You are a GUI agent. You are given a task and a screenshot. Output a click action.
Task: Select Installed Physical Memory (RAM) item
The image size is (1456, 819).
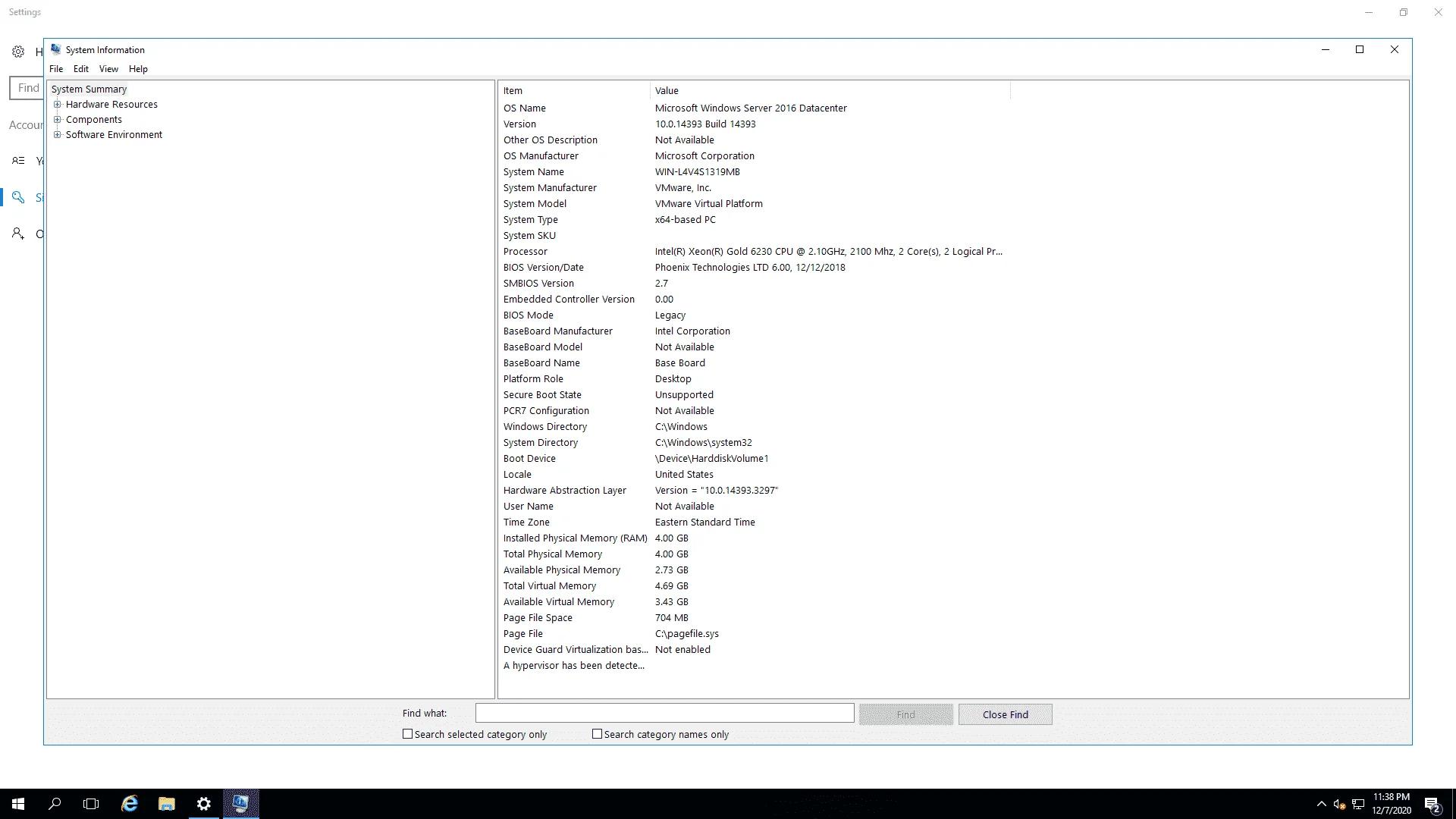click(576, 538)
